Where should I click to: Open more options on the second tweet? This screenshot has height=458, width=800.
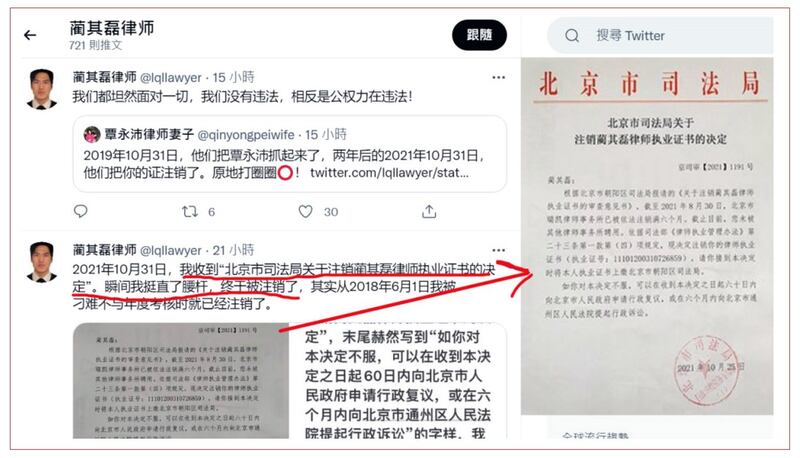coord(498,250)
